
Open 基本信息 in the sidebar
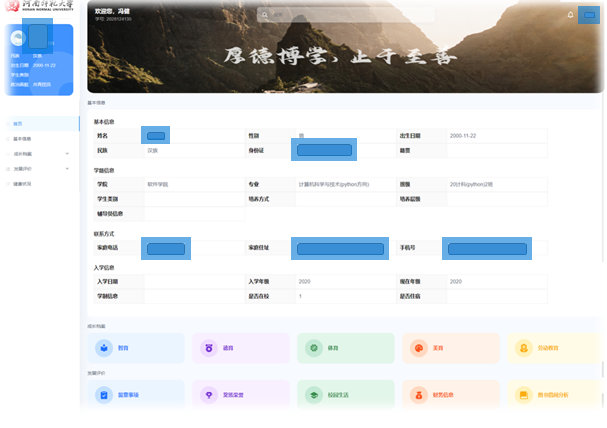22,139
